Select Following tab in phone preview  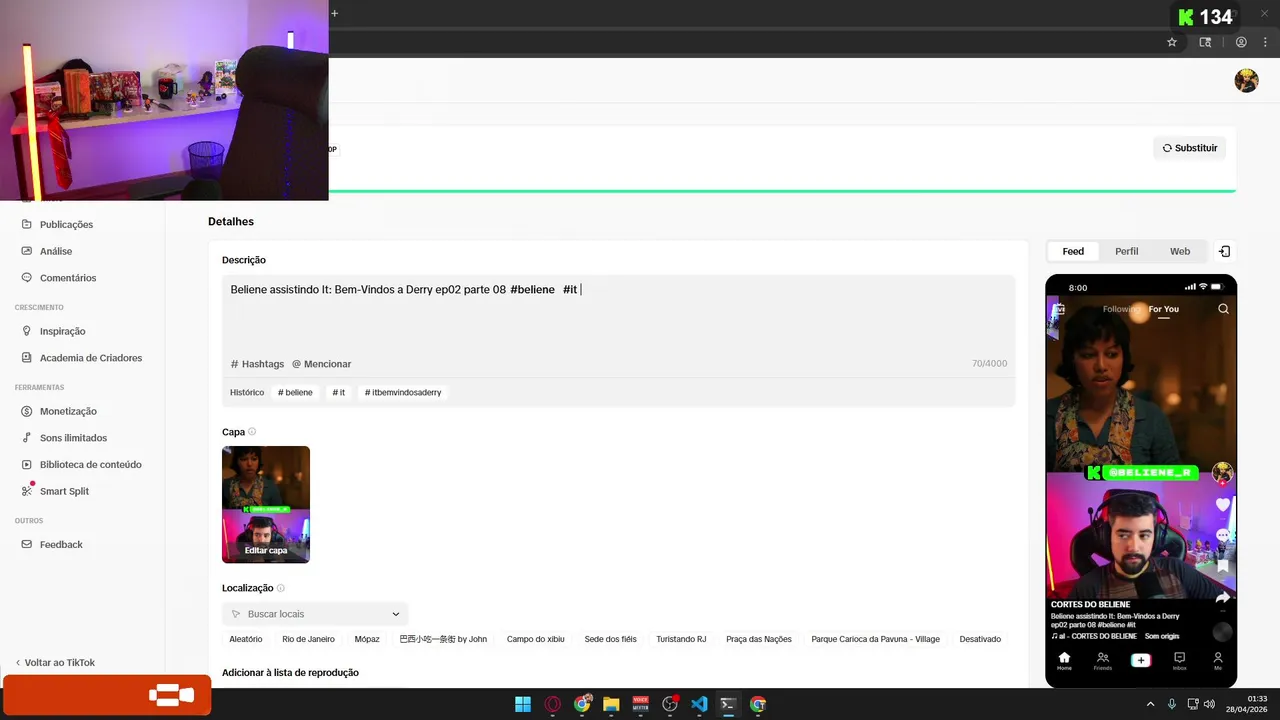coord(1121,309)
